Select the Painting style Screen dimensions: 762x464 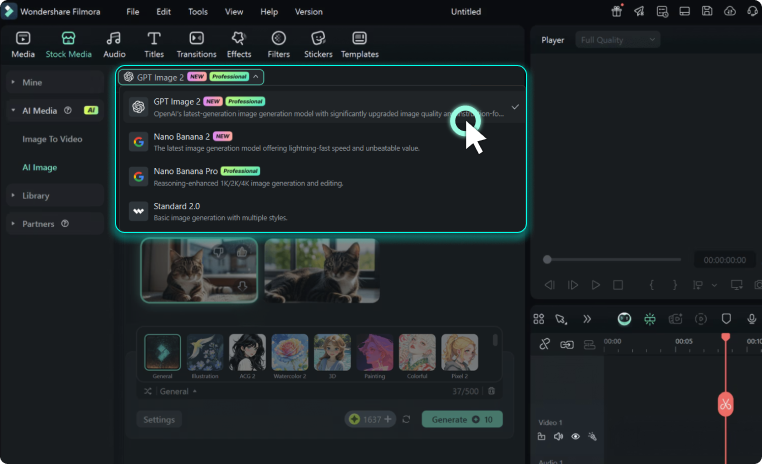pos(375,356)
